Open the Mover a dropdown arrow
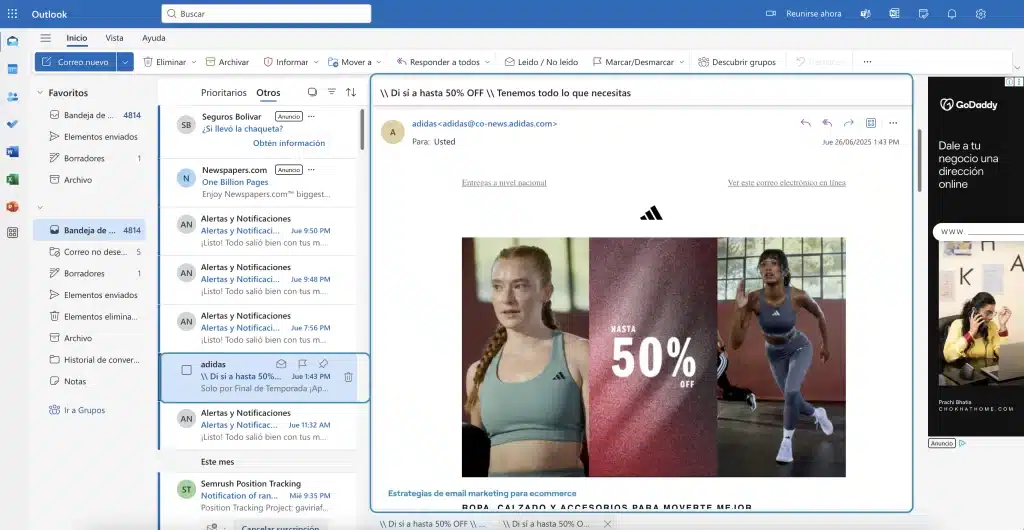The width and height of the screenshot is (1024, 530). tap(379, 62)
